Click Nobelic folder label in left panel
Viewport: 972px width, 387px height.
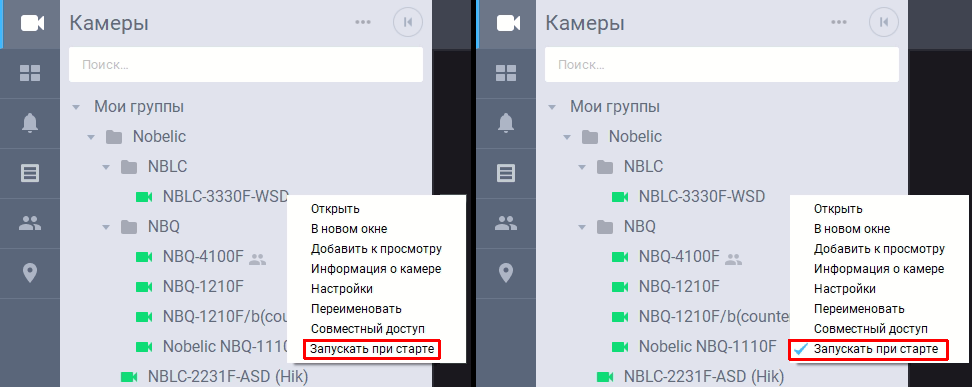click(159, 136)
